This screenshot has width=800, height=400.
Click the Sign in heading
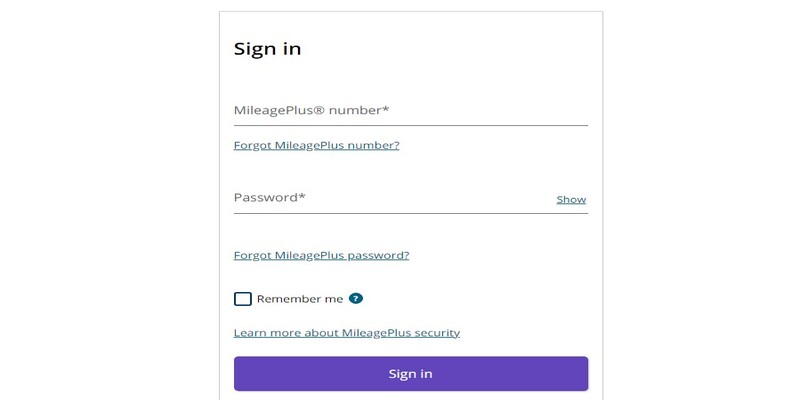267,49
